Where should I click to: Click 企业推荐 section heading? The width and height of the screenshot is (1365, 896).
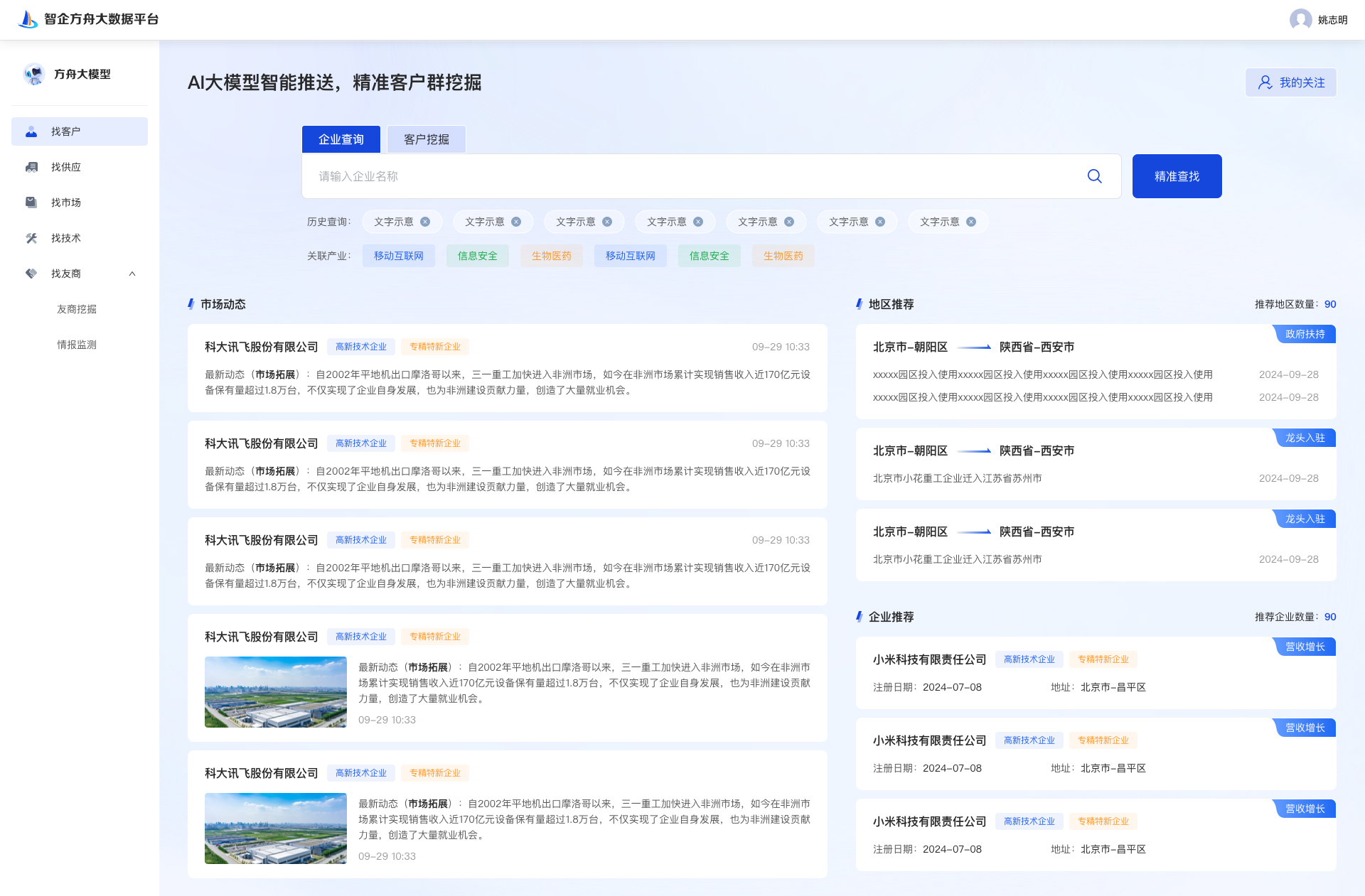click(892, 617)
